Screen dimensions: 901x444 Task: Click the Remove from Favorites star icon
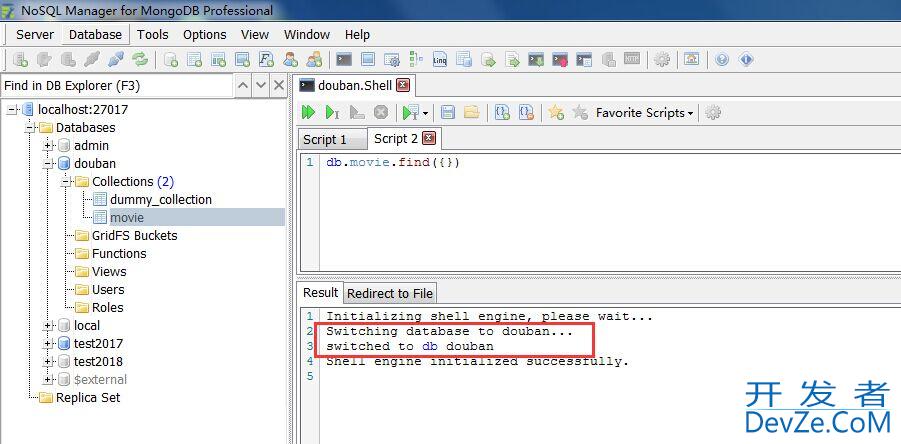pos(580,112)
